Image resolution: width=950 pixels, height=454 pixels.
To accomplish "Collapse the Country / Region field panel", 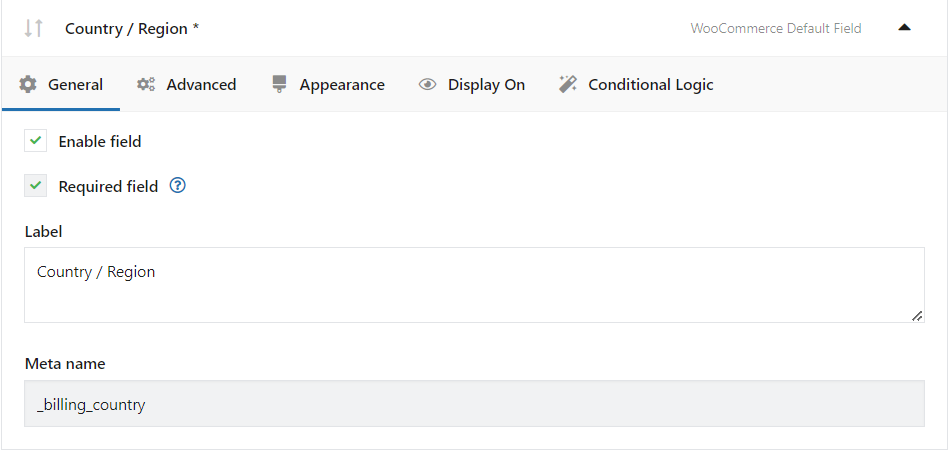I will 905,27.
